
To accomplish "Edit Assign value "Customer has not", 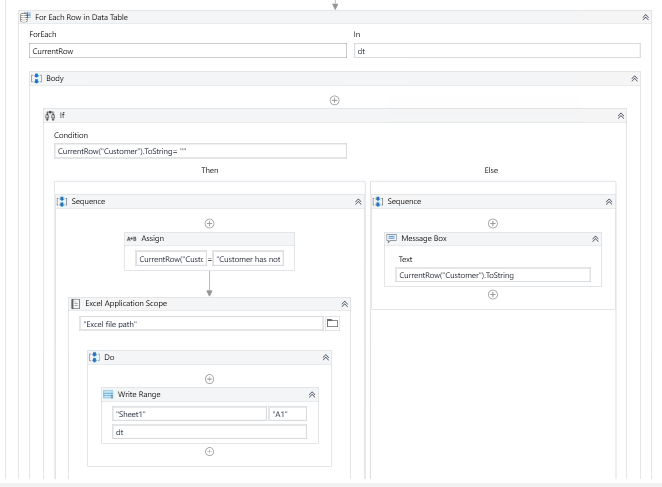I will [x=248, y=259].
